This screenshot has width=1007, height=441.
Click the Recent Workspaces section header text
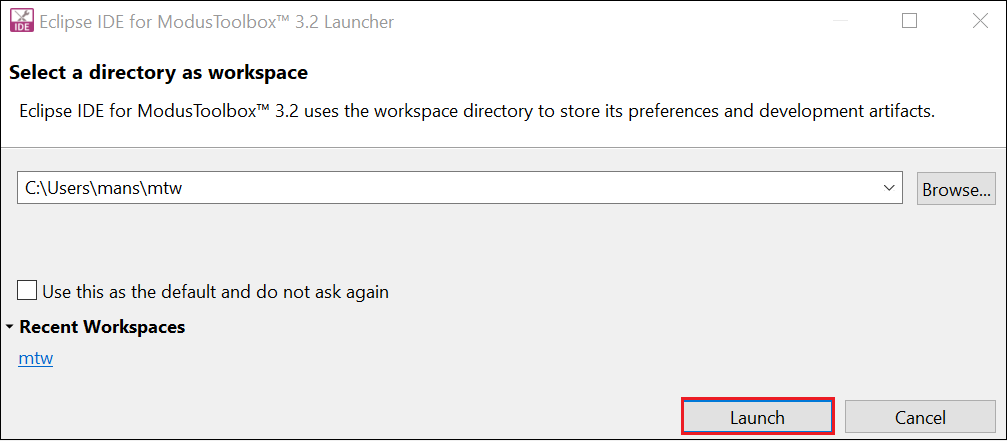(x=102, y=327)
